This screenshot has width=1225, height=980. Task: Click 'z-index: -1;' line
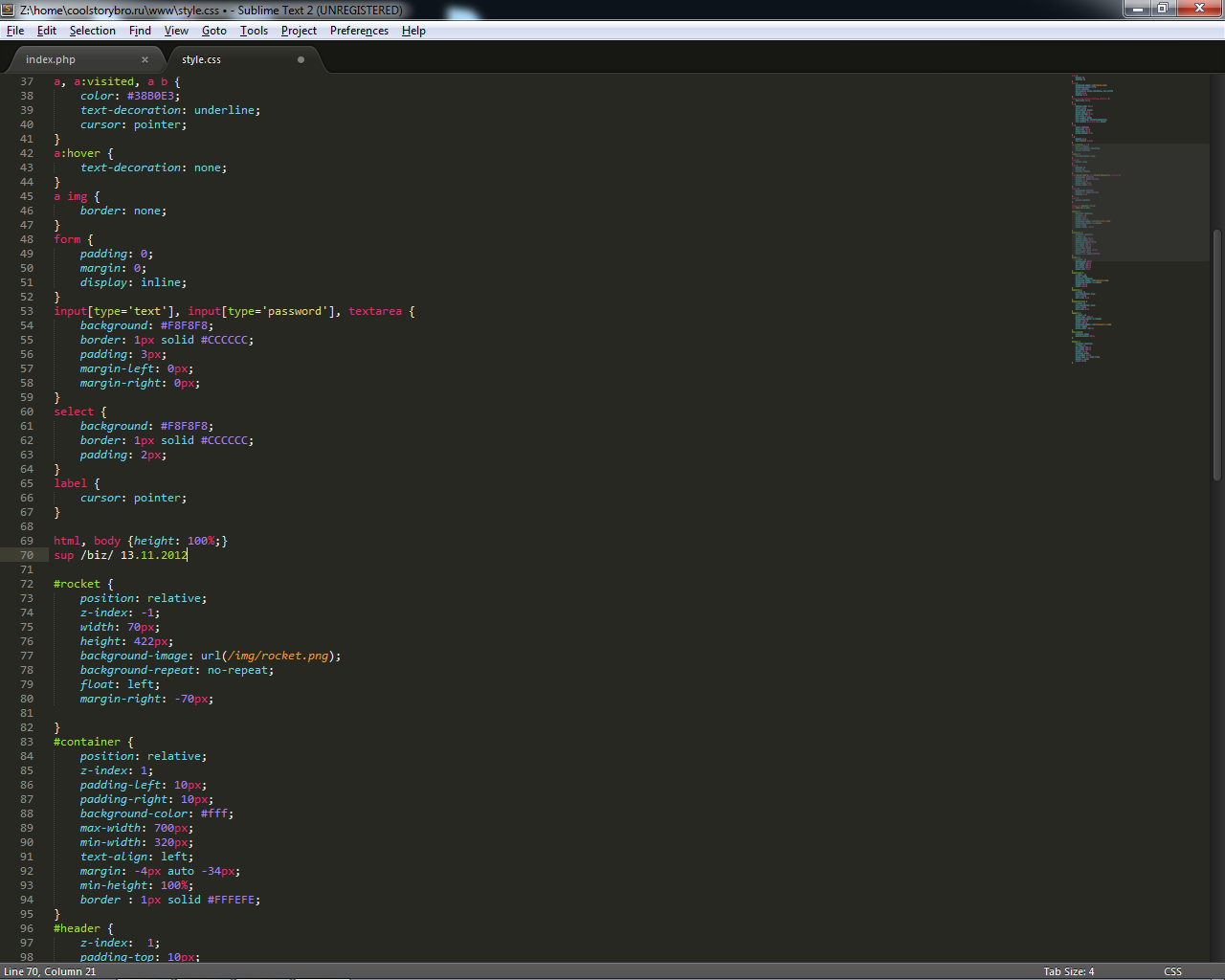tap(121, 612)
